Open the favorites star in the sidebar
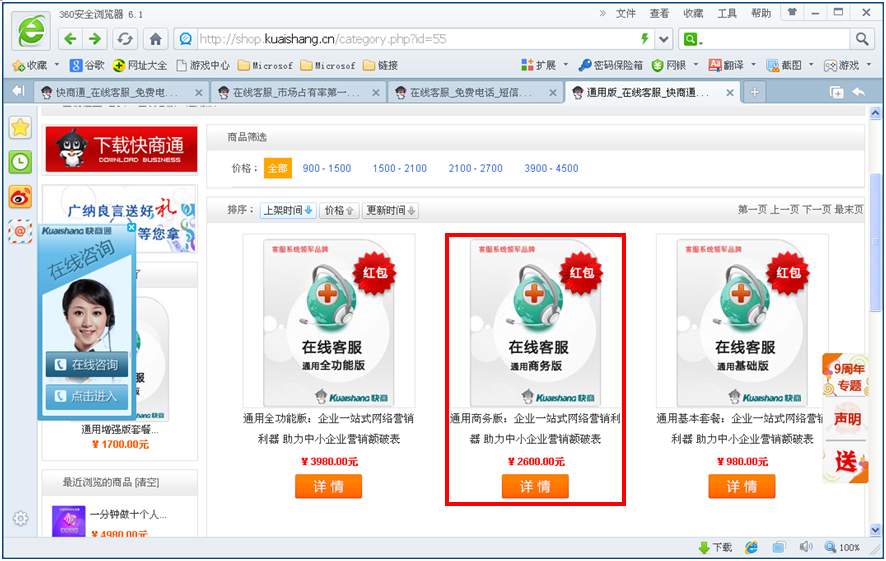The image size is (886, 561). tap(20, 127)
